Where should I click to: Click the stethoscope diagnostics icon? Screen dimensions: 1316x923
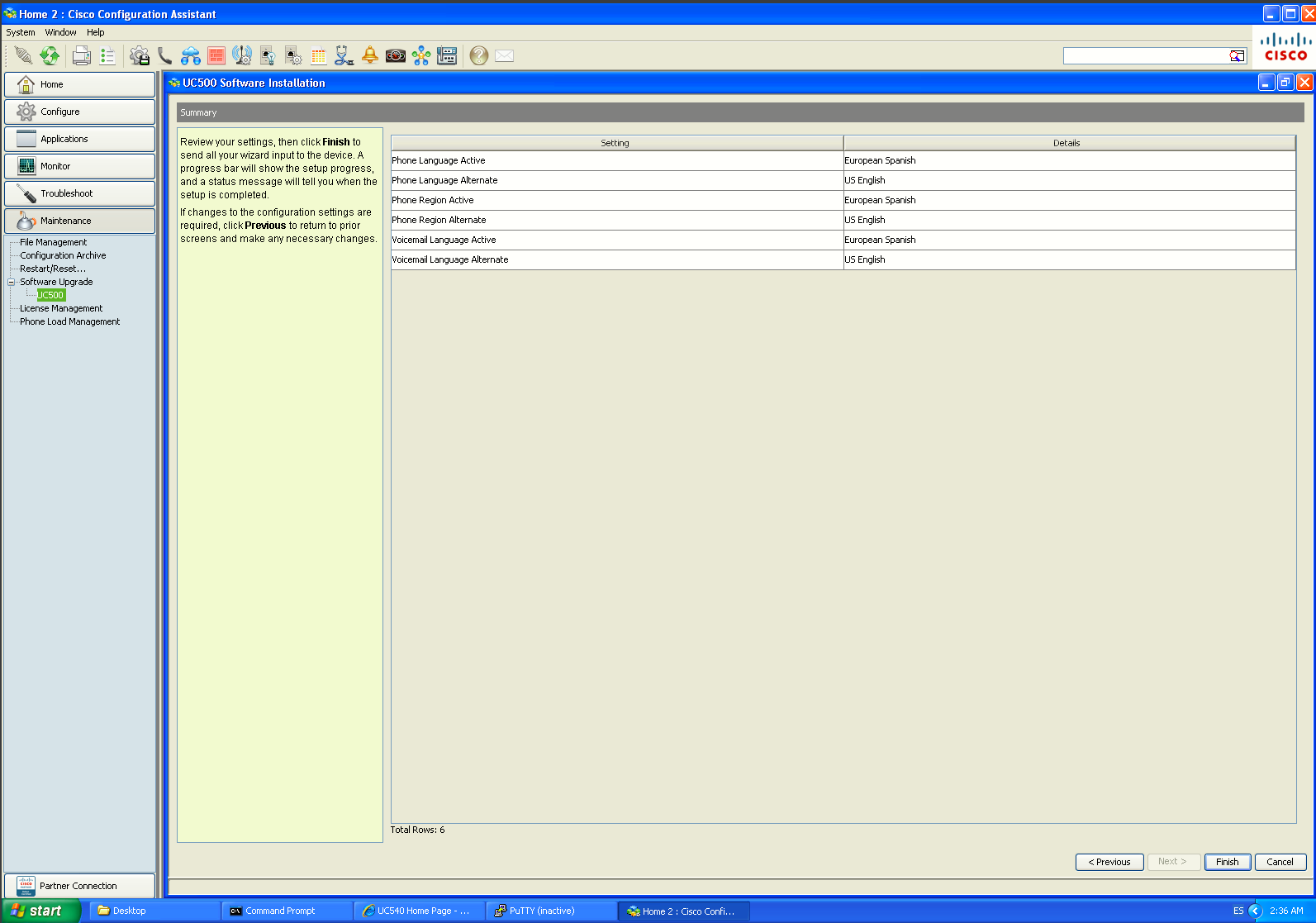pyautogui.click(x=344, y=55)
